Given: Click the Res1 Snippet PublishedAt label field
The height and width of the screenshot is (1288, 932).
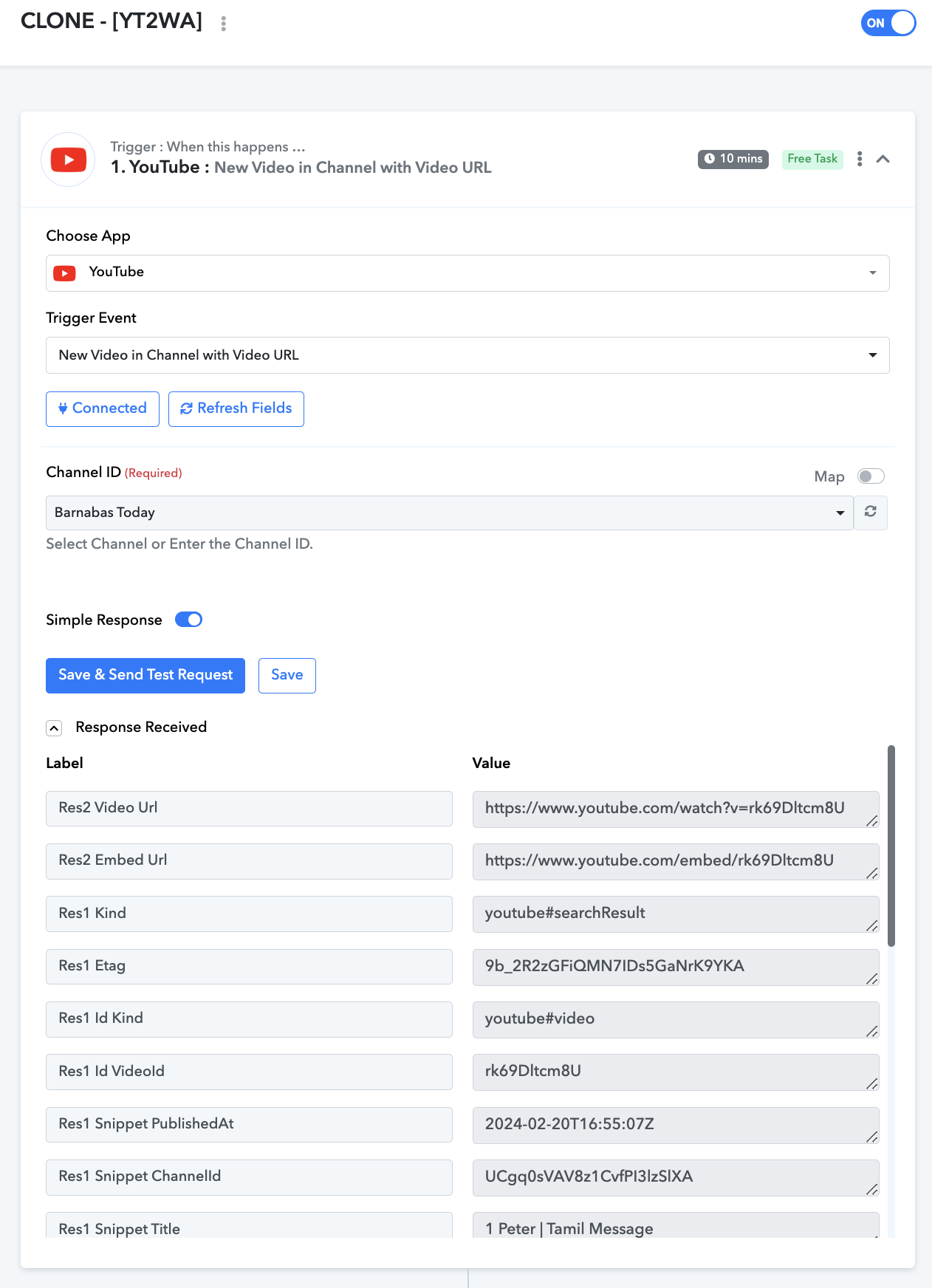Looking at the screenshot, I should (x=249, y=1125).
